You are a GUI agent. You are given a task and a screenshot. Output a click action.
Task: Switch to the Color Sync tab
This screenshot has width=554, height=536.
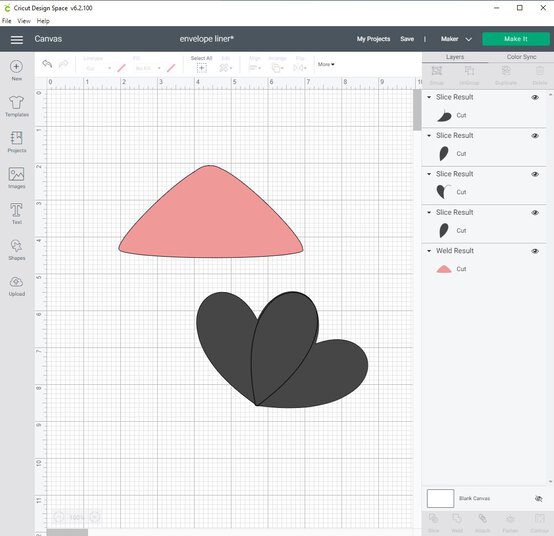(x=521, y=57)
